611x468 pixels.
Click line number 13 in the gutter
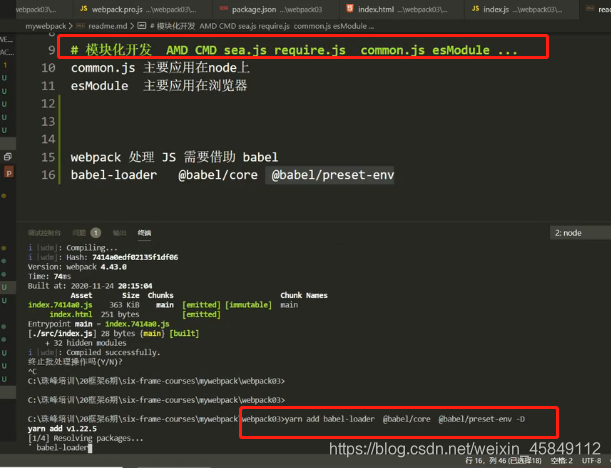click(x=48, y=122)
